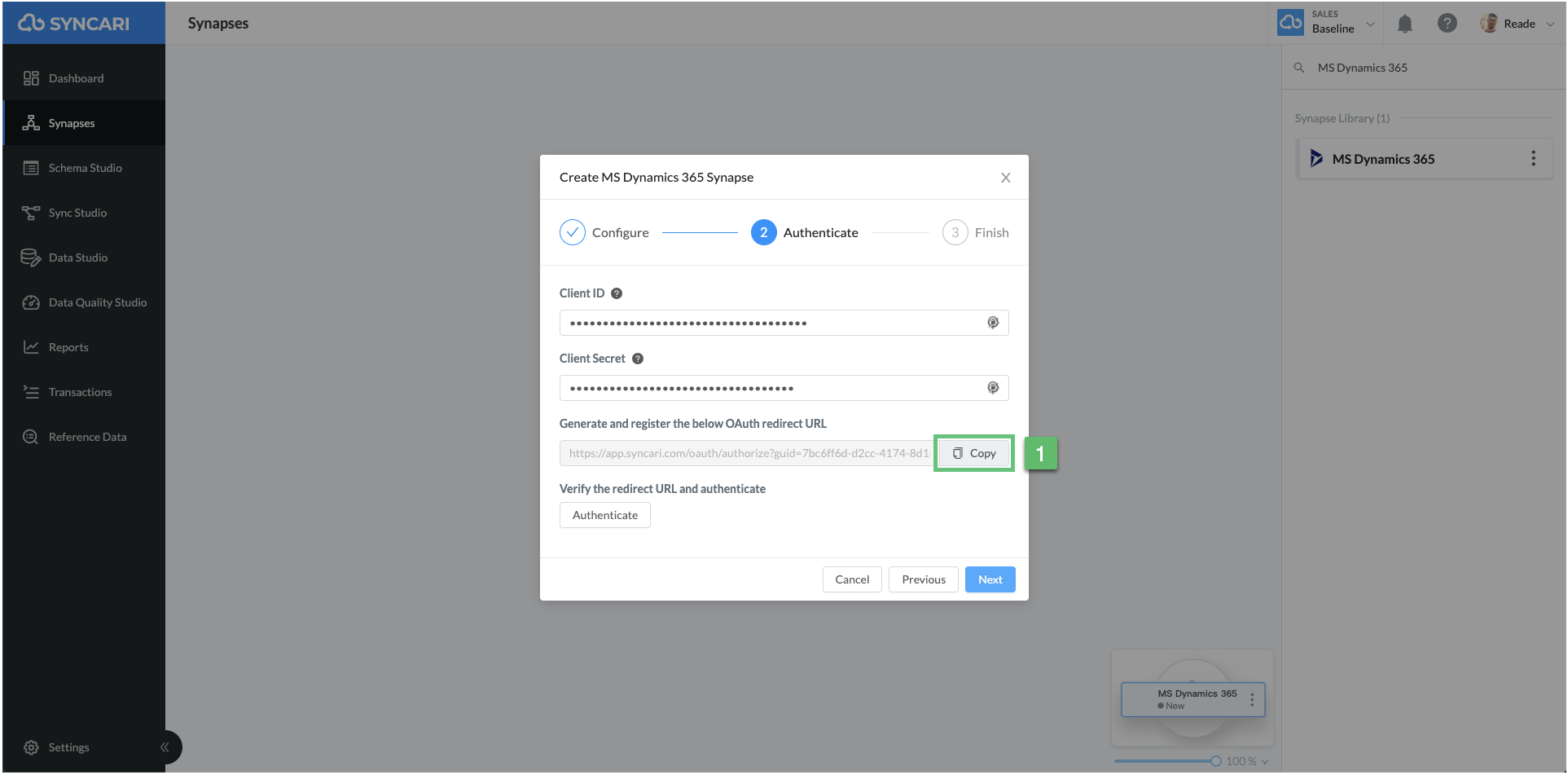Adjust the zoom slider handle
The width and height of the screenshot is (1568, 775).
tap(1216, 761)
